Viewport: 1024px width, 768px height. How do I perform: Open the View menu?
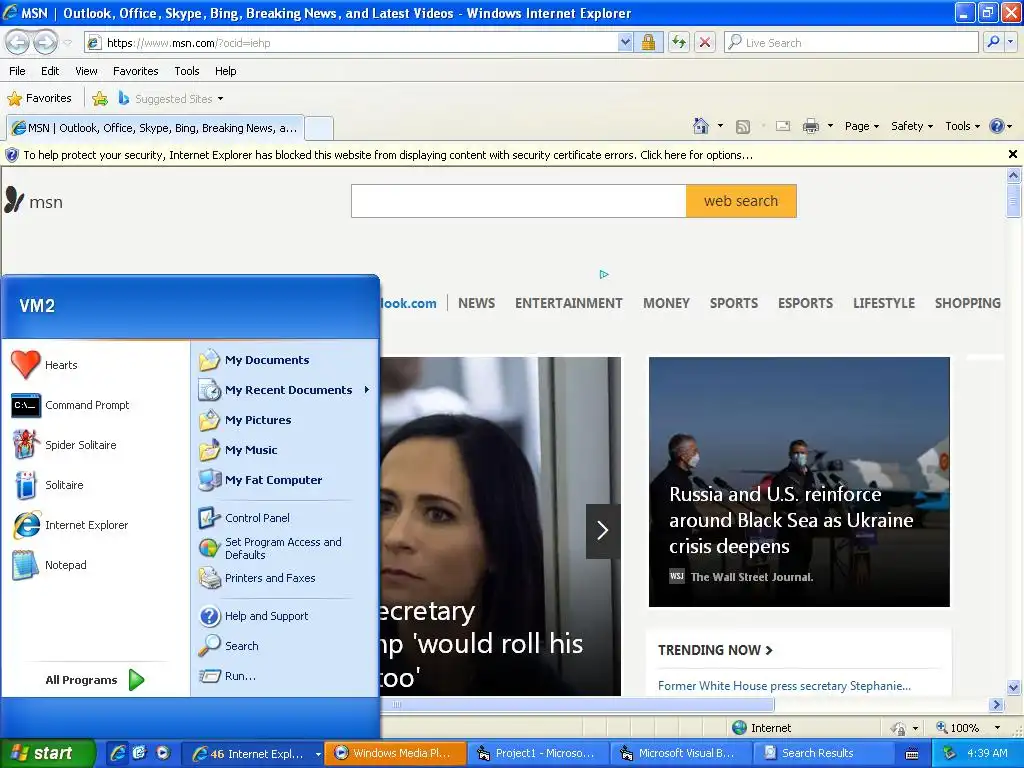pos(86,71)
